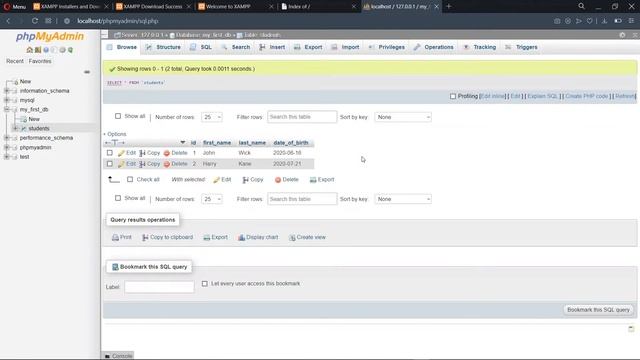Open the Insert tab
Viewport: 640px width, 360px height.
[x=272, y=47]
